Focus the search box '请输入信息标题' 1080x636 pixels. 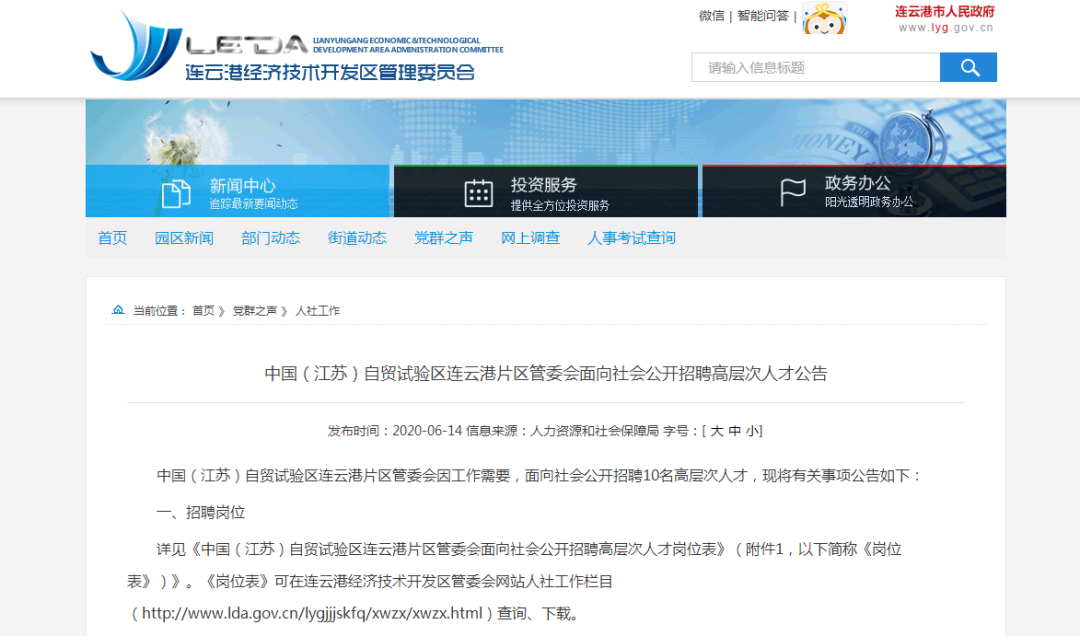coord(816,68)
